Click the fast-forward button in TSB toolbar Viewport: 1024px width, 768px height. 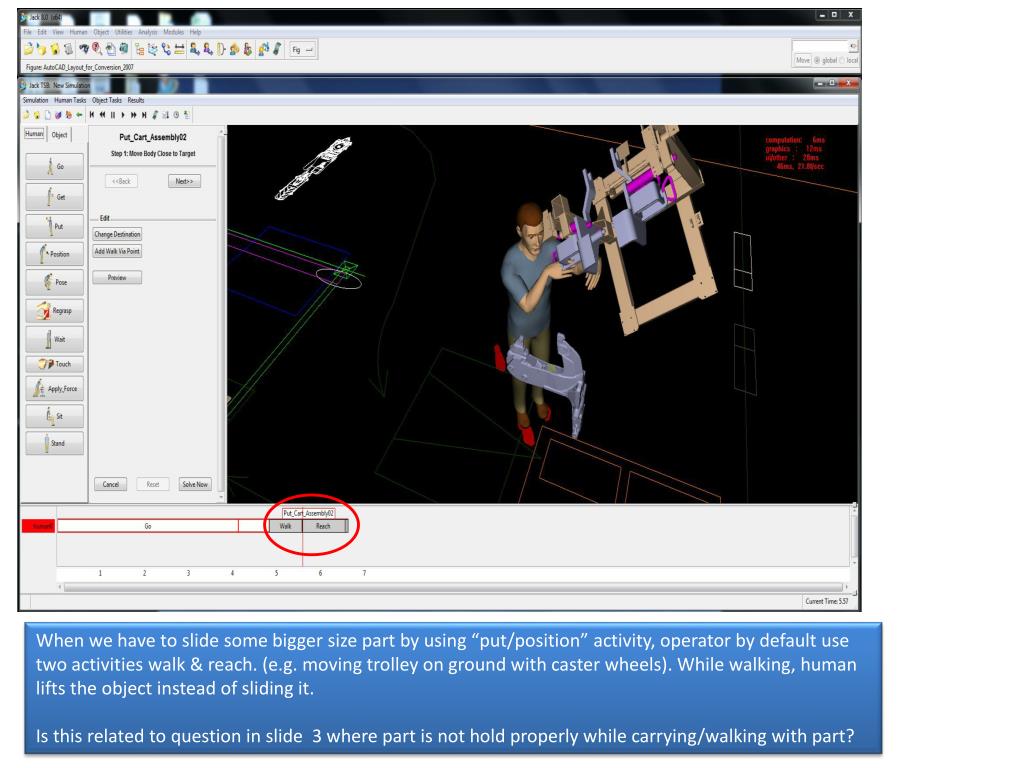[133, 115]
